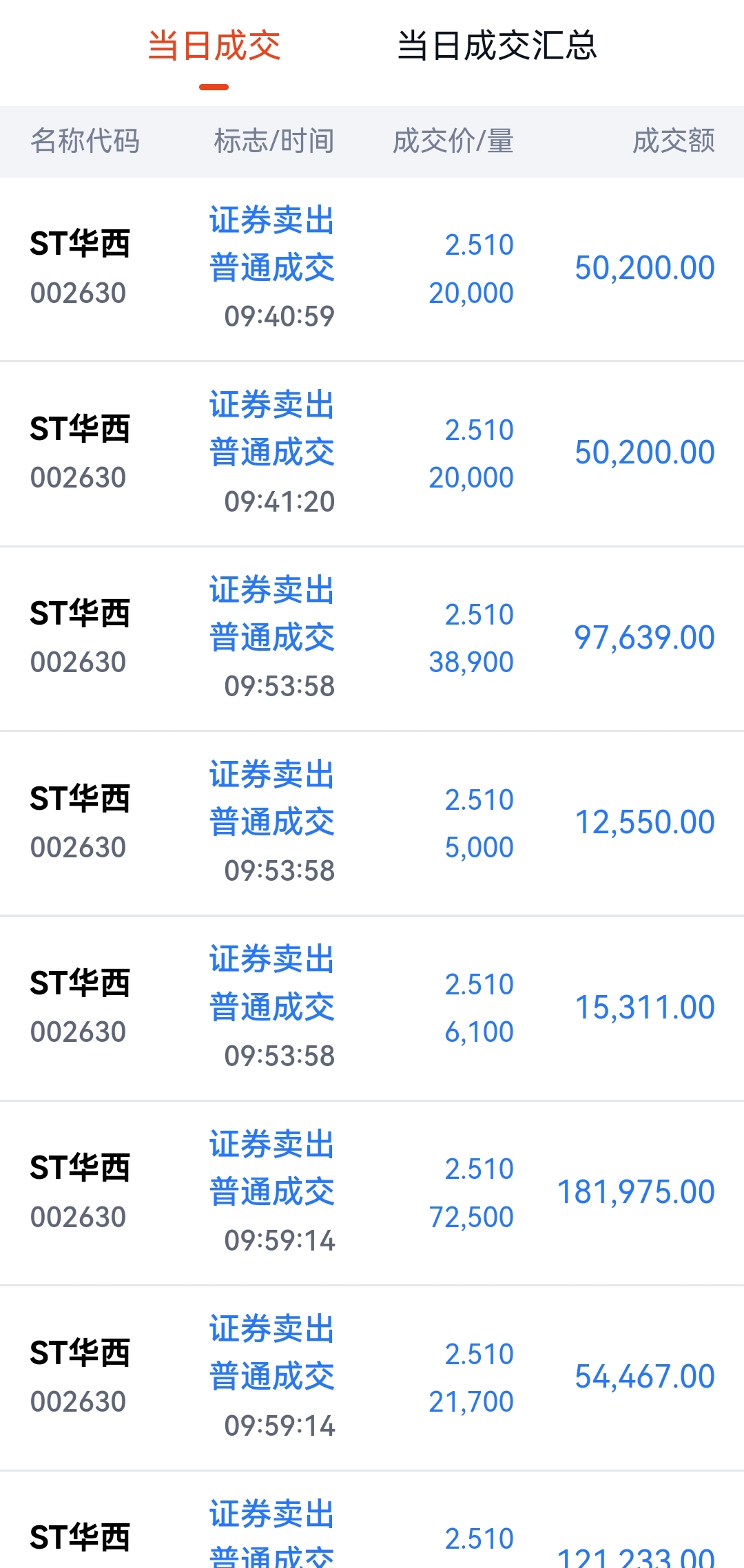This screenshot has width=744, height=1568.
Task: Open the ST华西 trade at 09:40:59
Action: coord(372,269)
